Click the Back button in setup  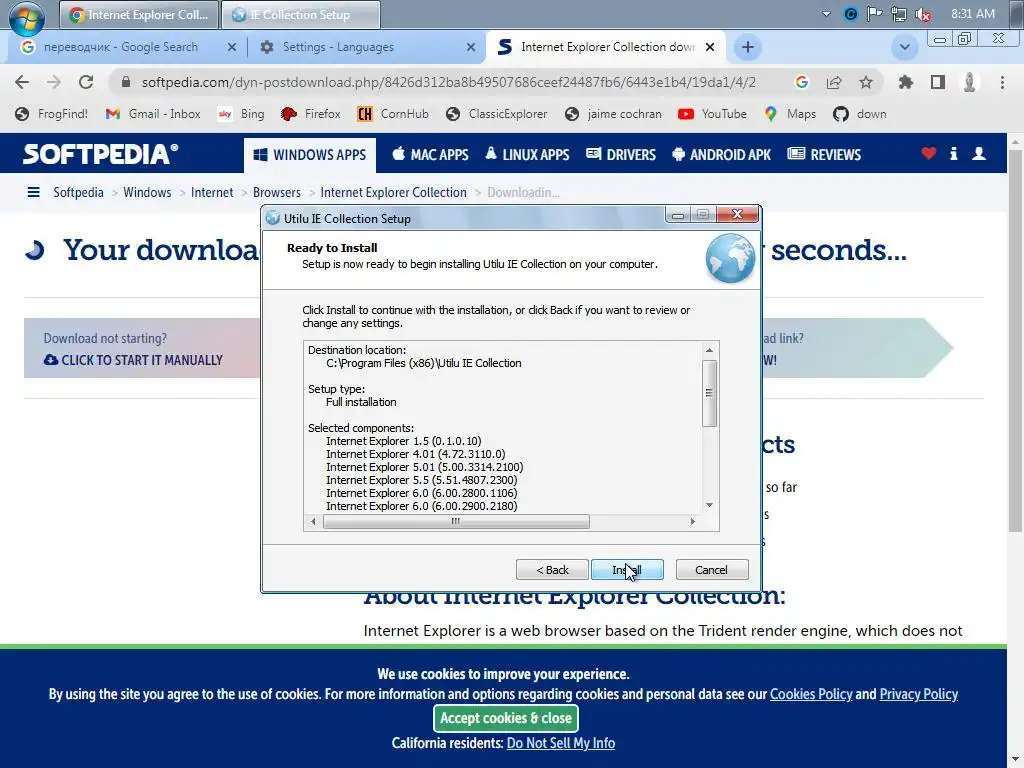click(x=552, y=569)
